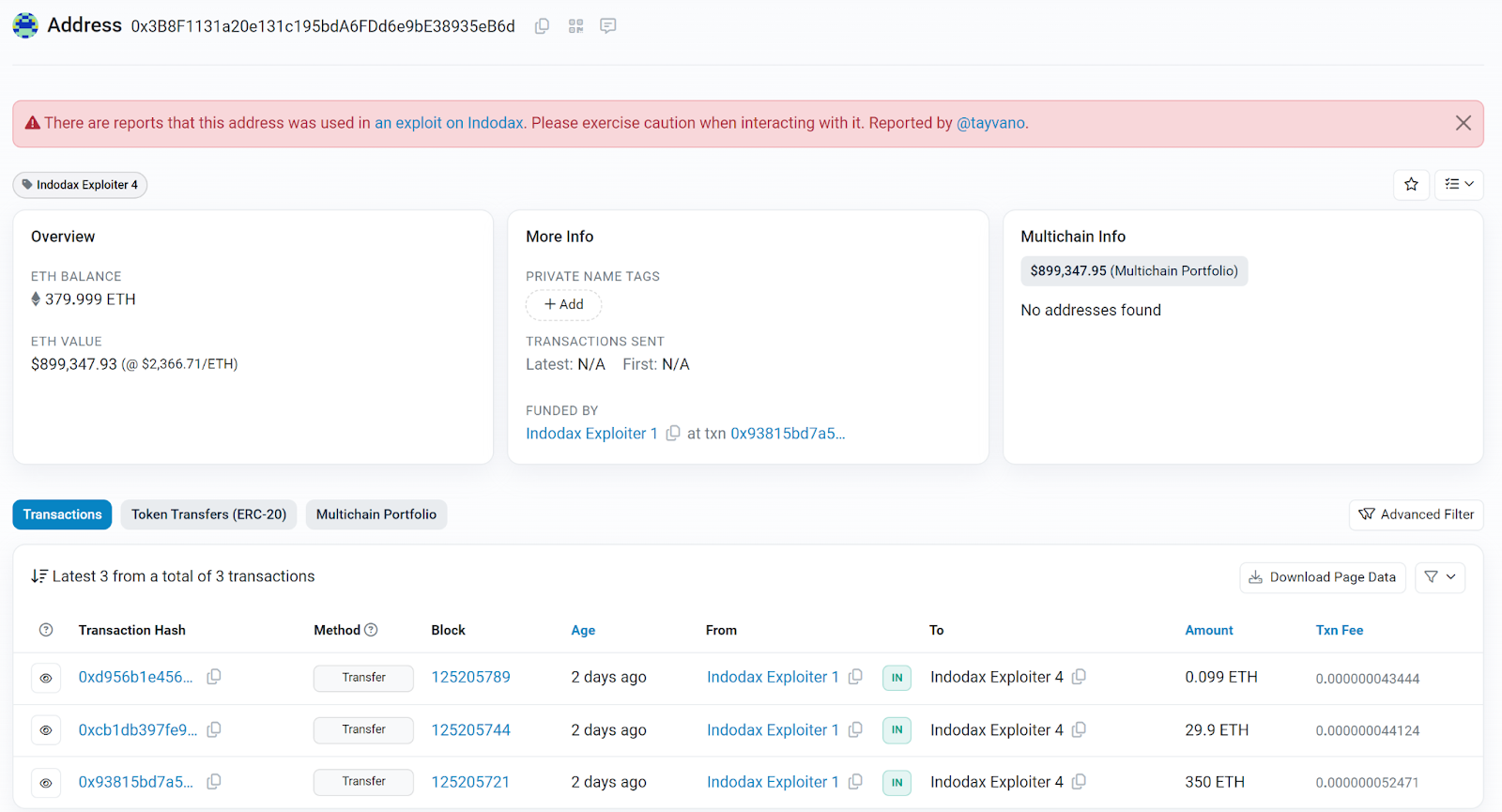Open the Multichain Portfolio tab

coord(376,514)
